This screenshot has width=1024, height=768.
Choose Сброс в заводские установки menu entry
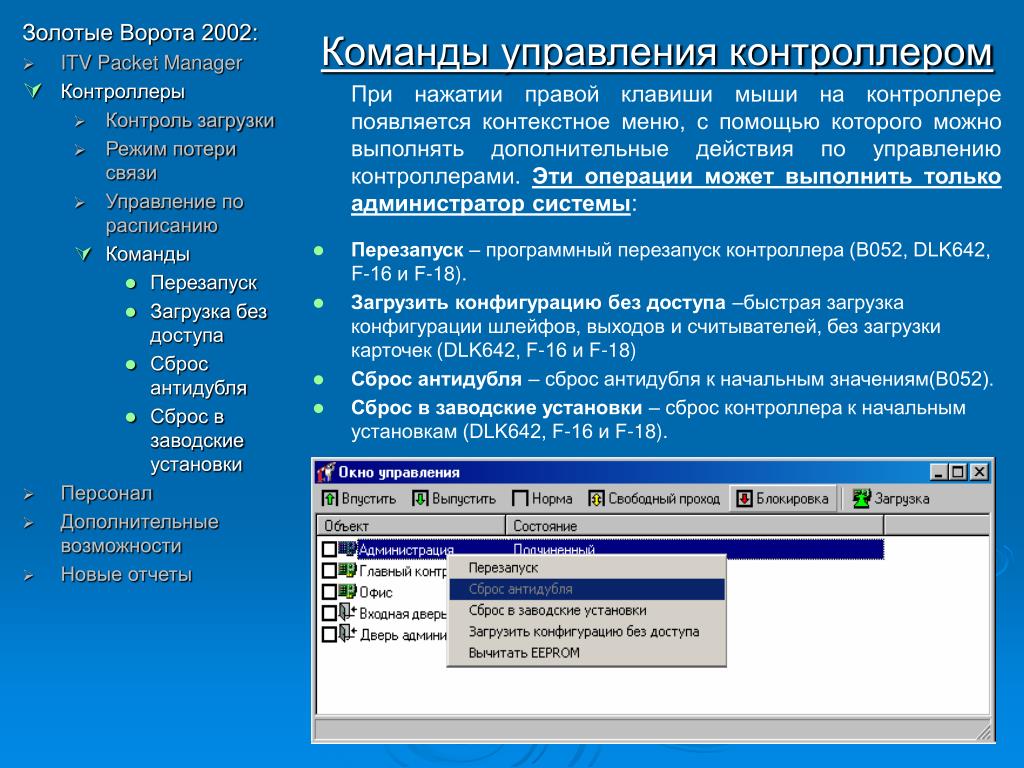(586, 611)
